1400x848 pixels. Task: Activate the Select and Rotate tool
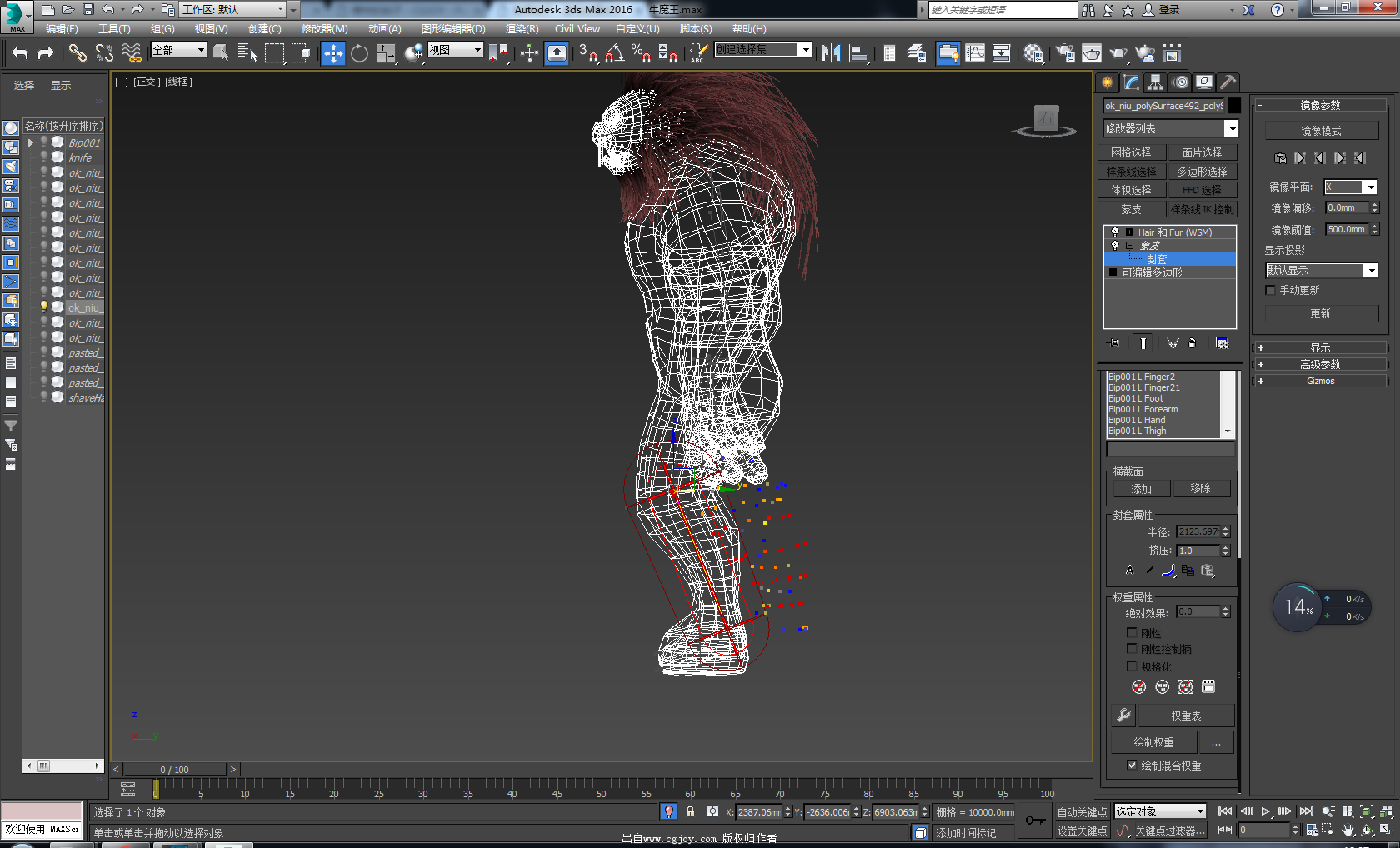(359, 53)
